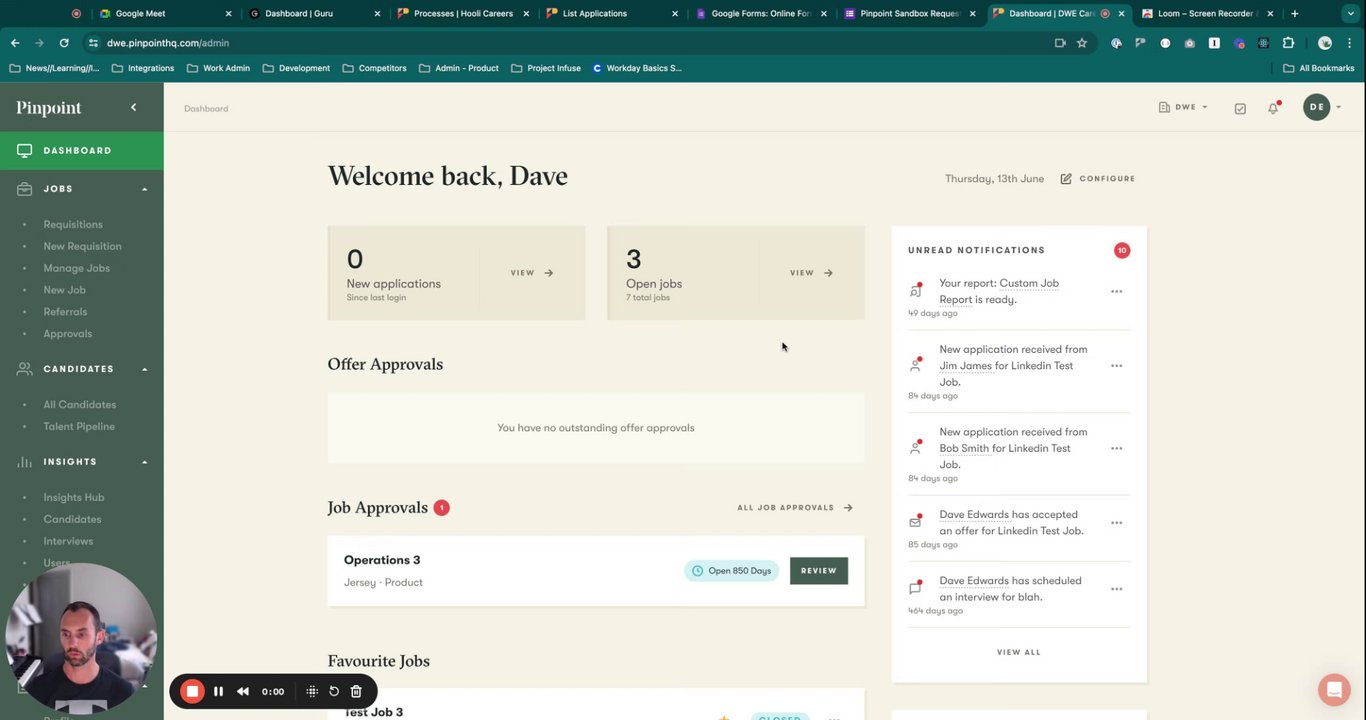Collapse the Pinpoint sidebar arrow
This screenshot has height=720, width=1366.
click(133, 107)
